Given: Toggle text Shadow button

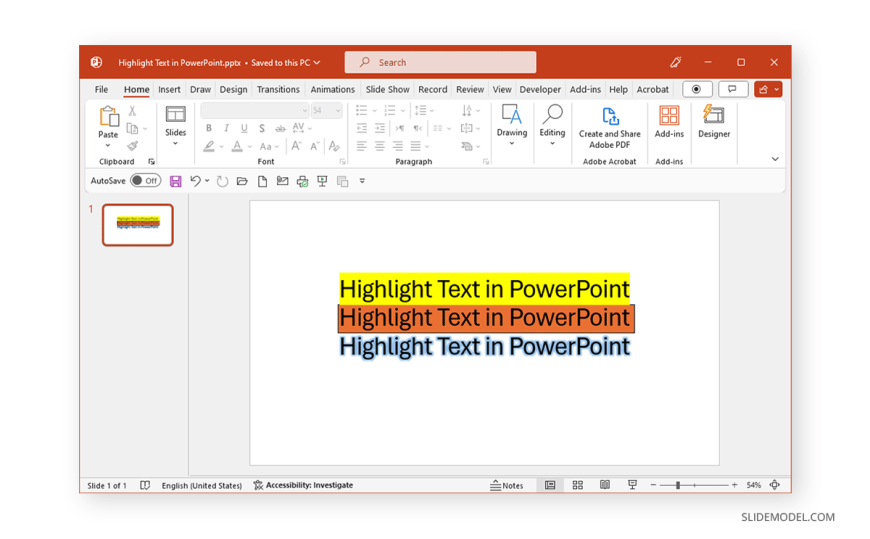Looking at the screenshot, I should (262, 128).
